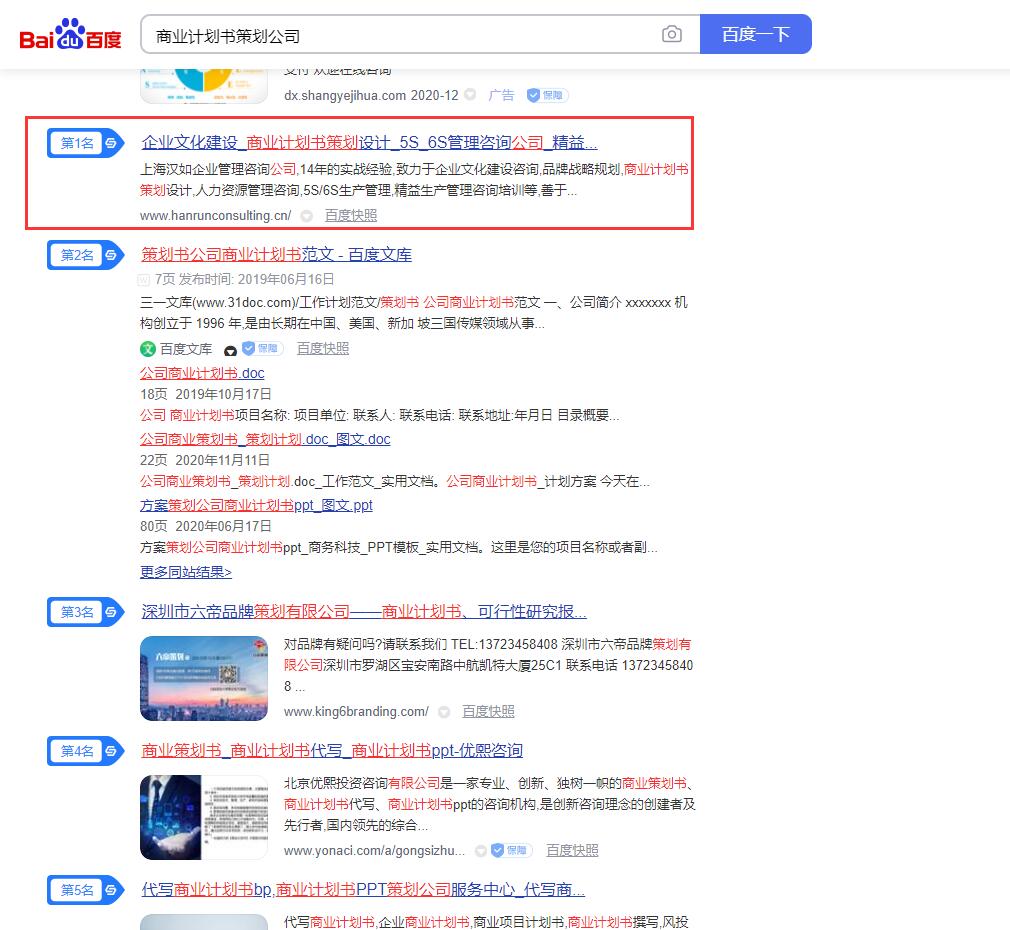The height and width of the screenshot is (930, 1010).
Task: Click the green 百度文库 source icon
Action: pos(148,349)
